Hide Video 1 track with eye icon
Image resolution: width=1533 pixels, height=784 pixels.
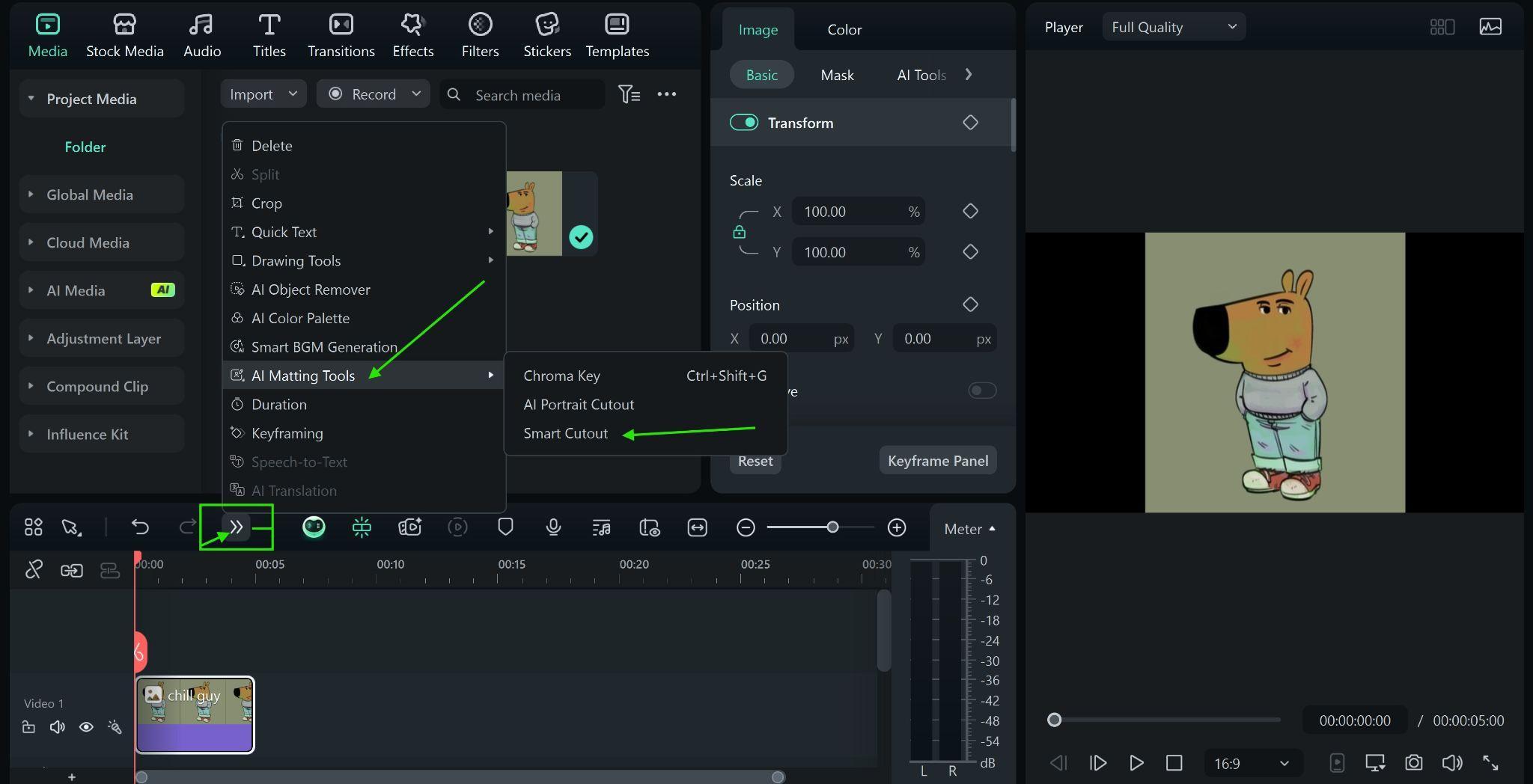pos(86,727)
